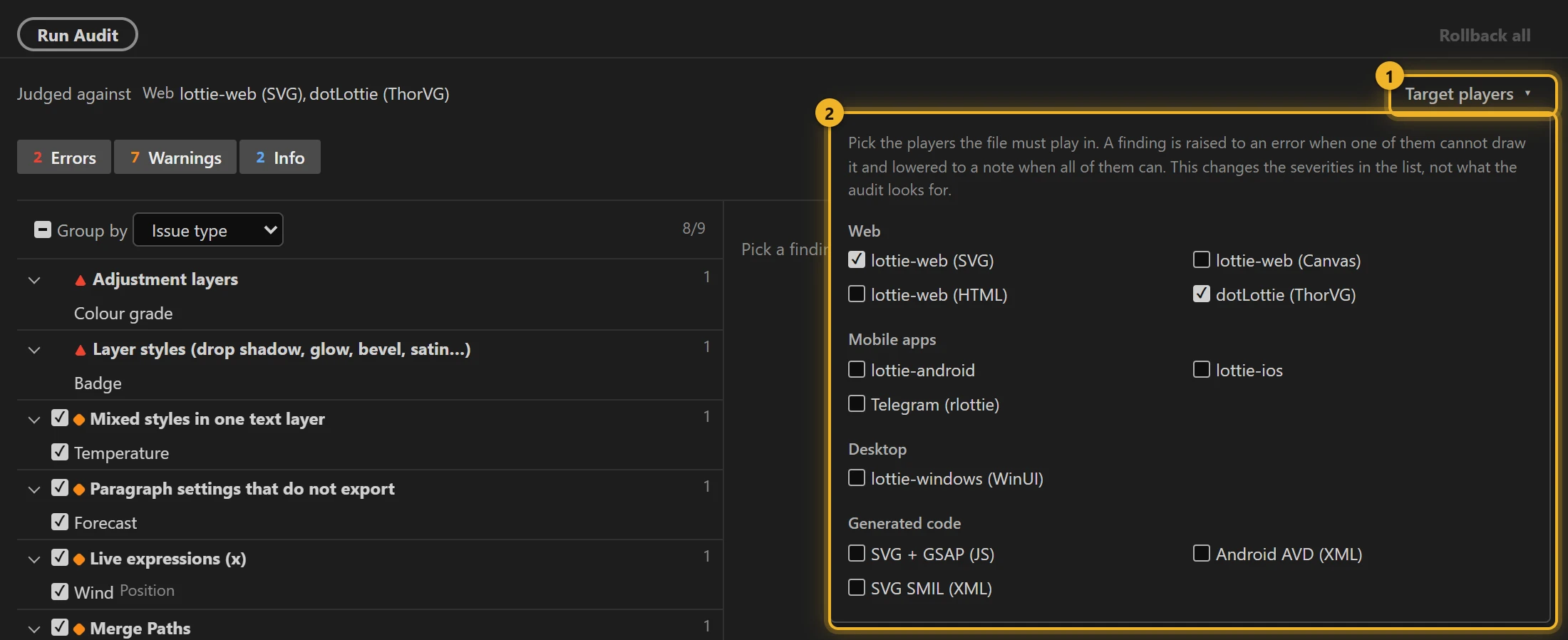The width and height of the screenshot is (1568, 640).
Task: Enable SVG + GSAP (JS) target
Action: point(857,554)
